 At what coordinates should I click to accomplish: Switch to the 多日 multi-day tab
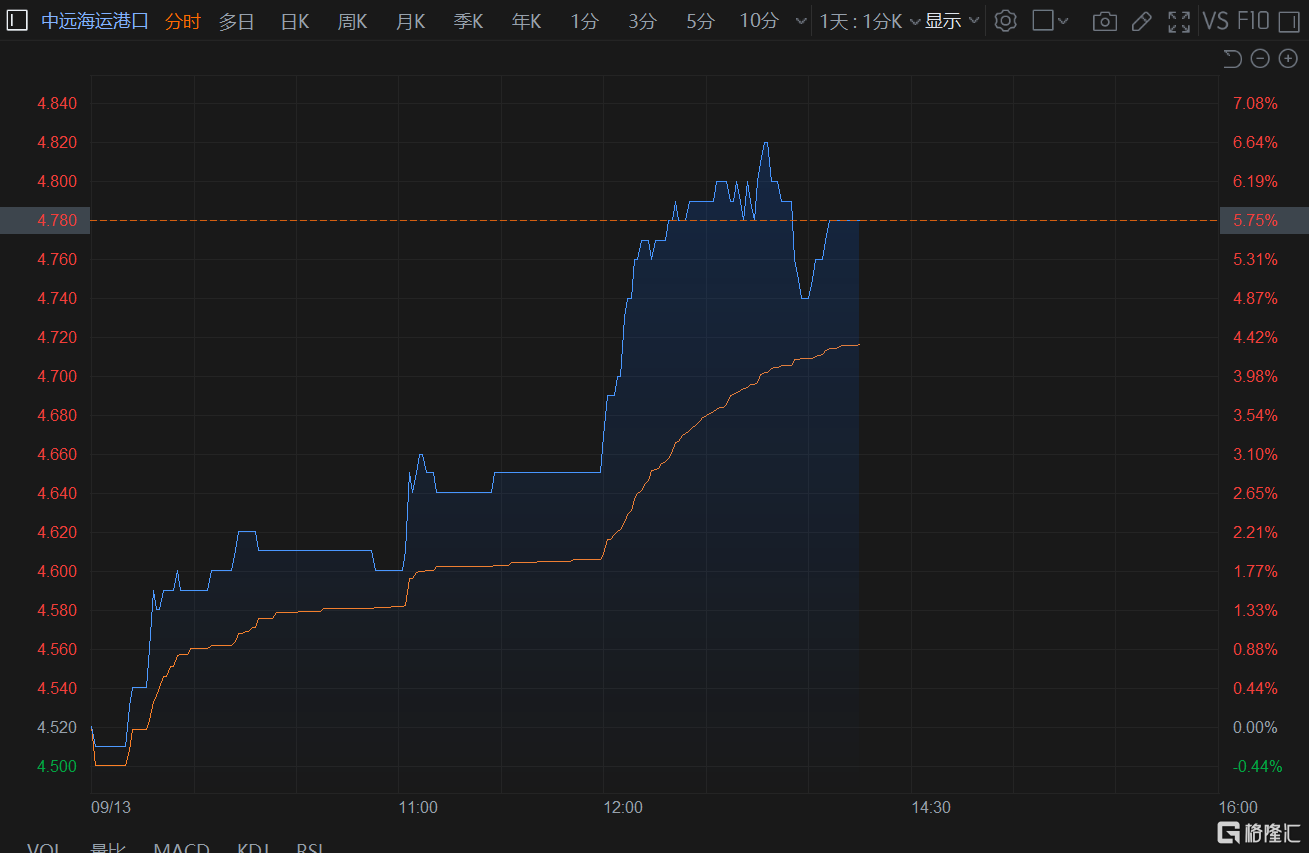pyautogui.click(x=237, y=21)
